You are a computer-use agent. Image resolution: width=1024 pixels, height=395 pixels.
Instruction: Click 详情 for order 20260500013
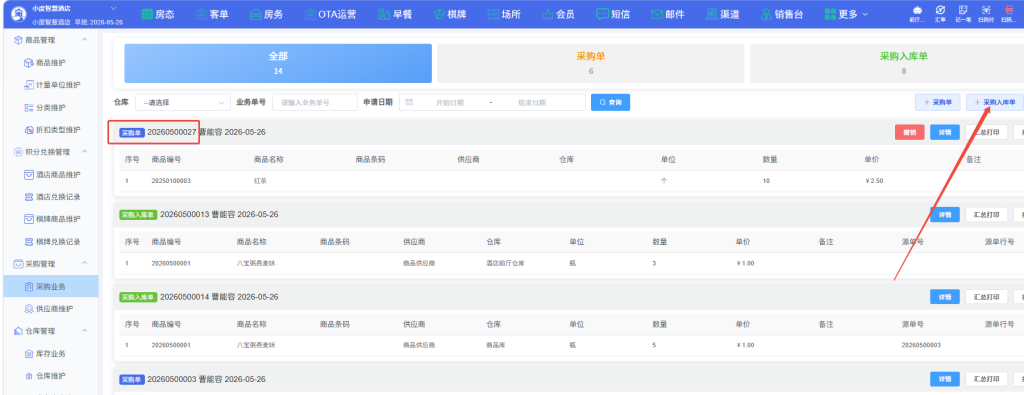tap(945, 215)
